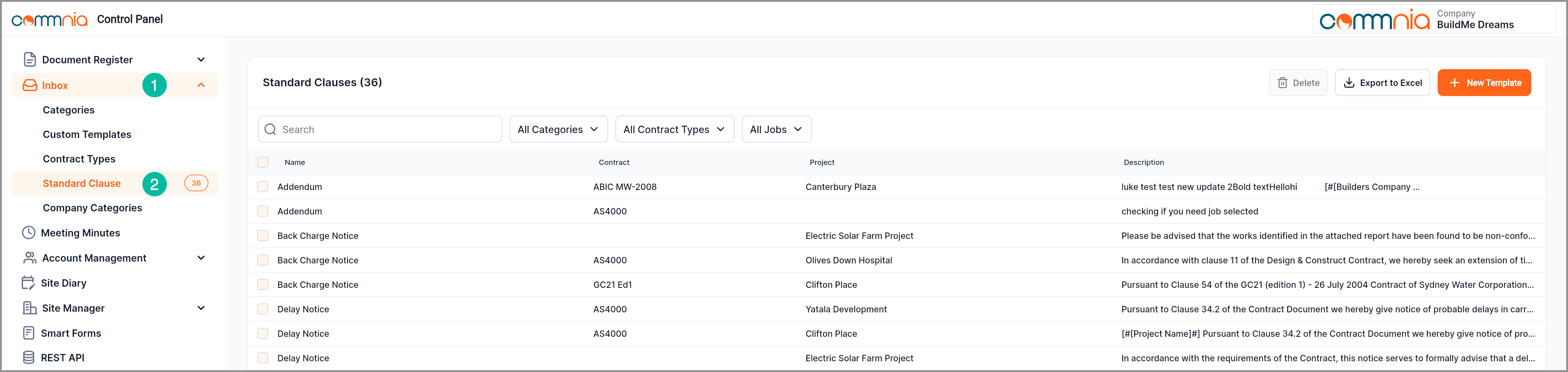The height and width of the screenshot is (372, 1568).
Task: Click the Meeting Minutes clock icon
Action: pyautogui.click(x=29, y=233)
